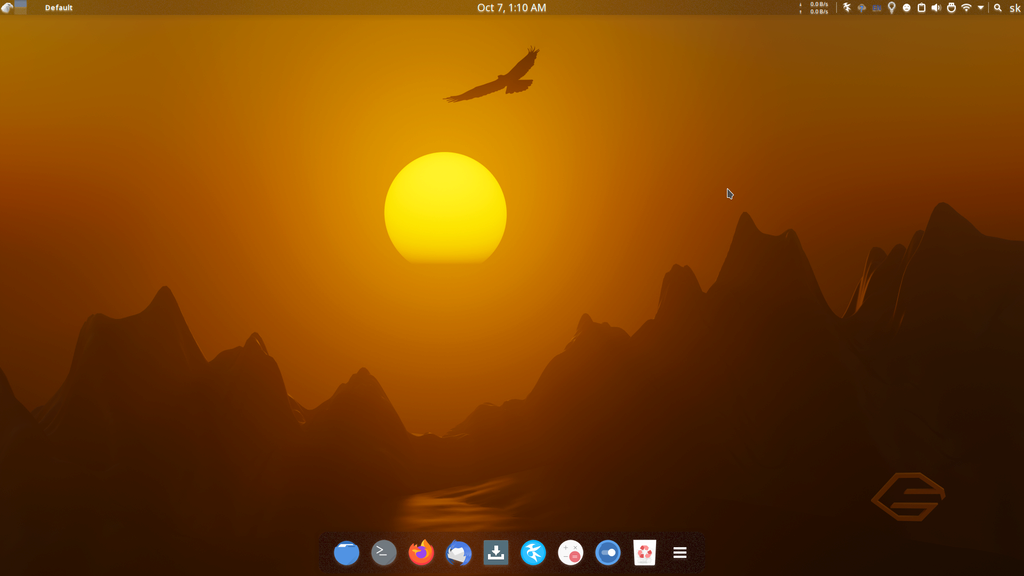The height and width of the screenshot is (576, 1024).
Task: Mute audio via the speaker icon in panel
Action: coord(936,8)
